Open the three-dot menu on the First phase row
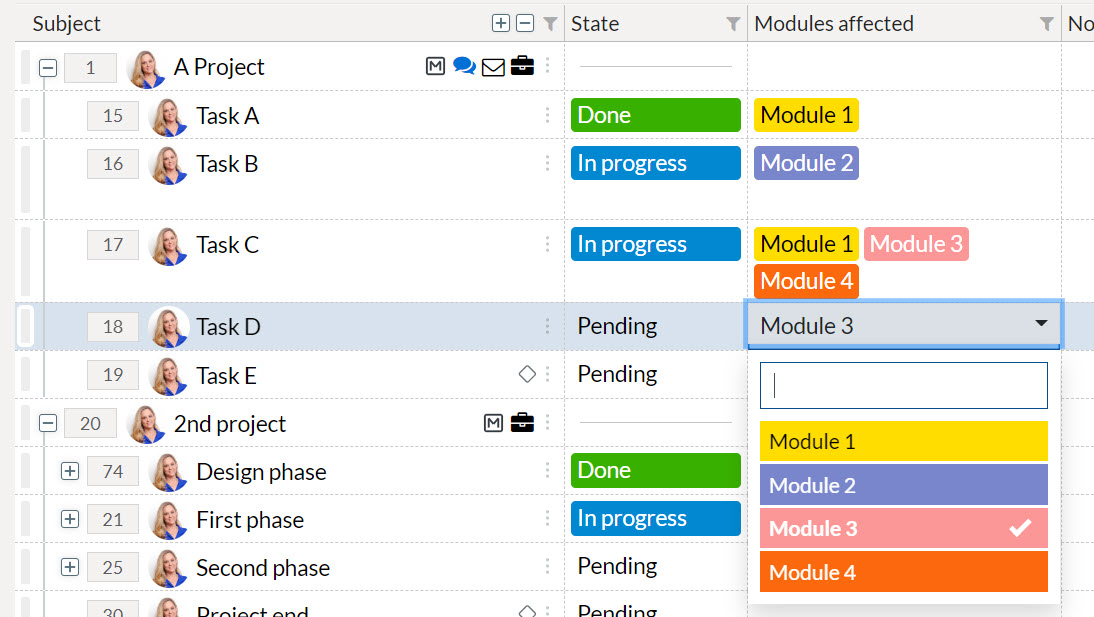Image resolution: width=1094 pixels, height=617 pixels. coord(548,519)
